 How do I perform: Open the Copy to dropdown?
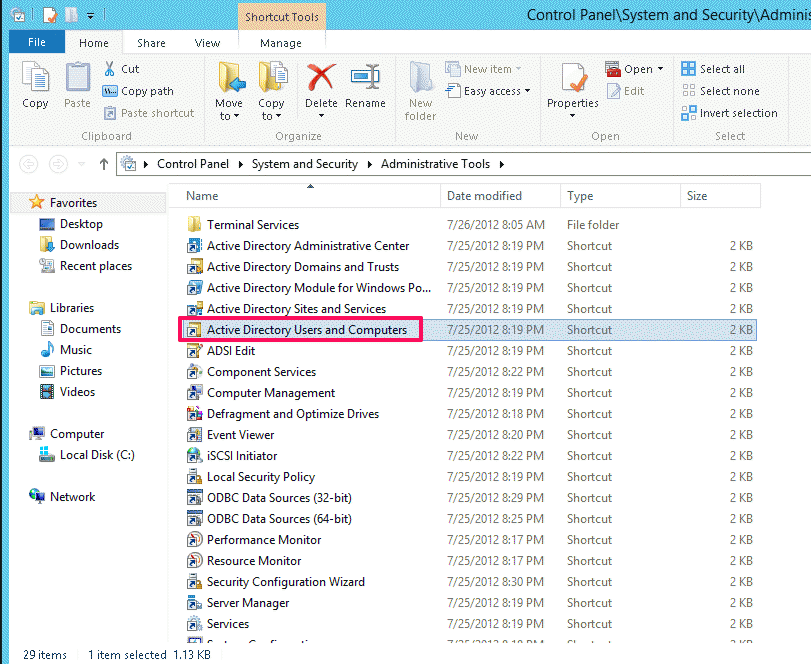coord(272,91)
